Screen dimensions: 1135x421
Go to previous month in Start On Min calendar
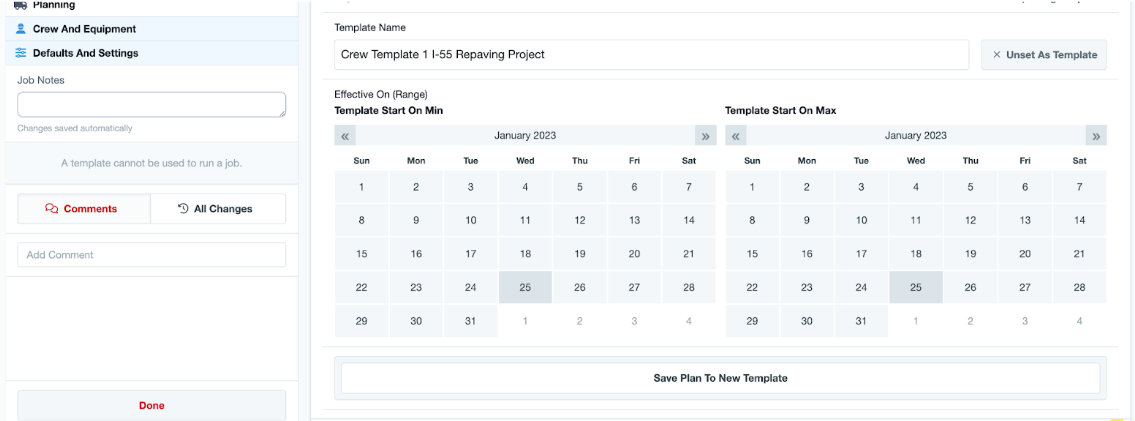coord(345,136)
